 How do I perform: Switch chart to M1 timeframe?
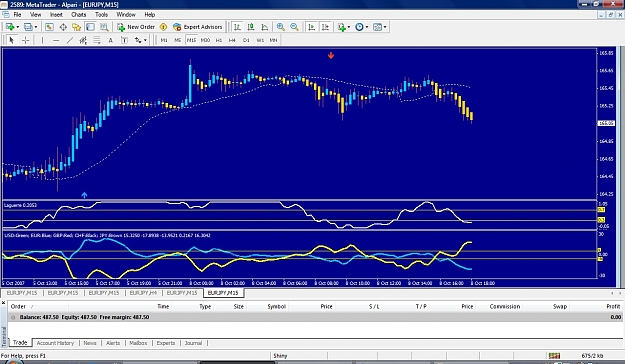click(x=164, y=40)
